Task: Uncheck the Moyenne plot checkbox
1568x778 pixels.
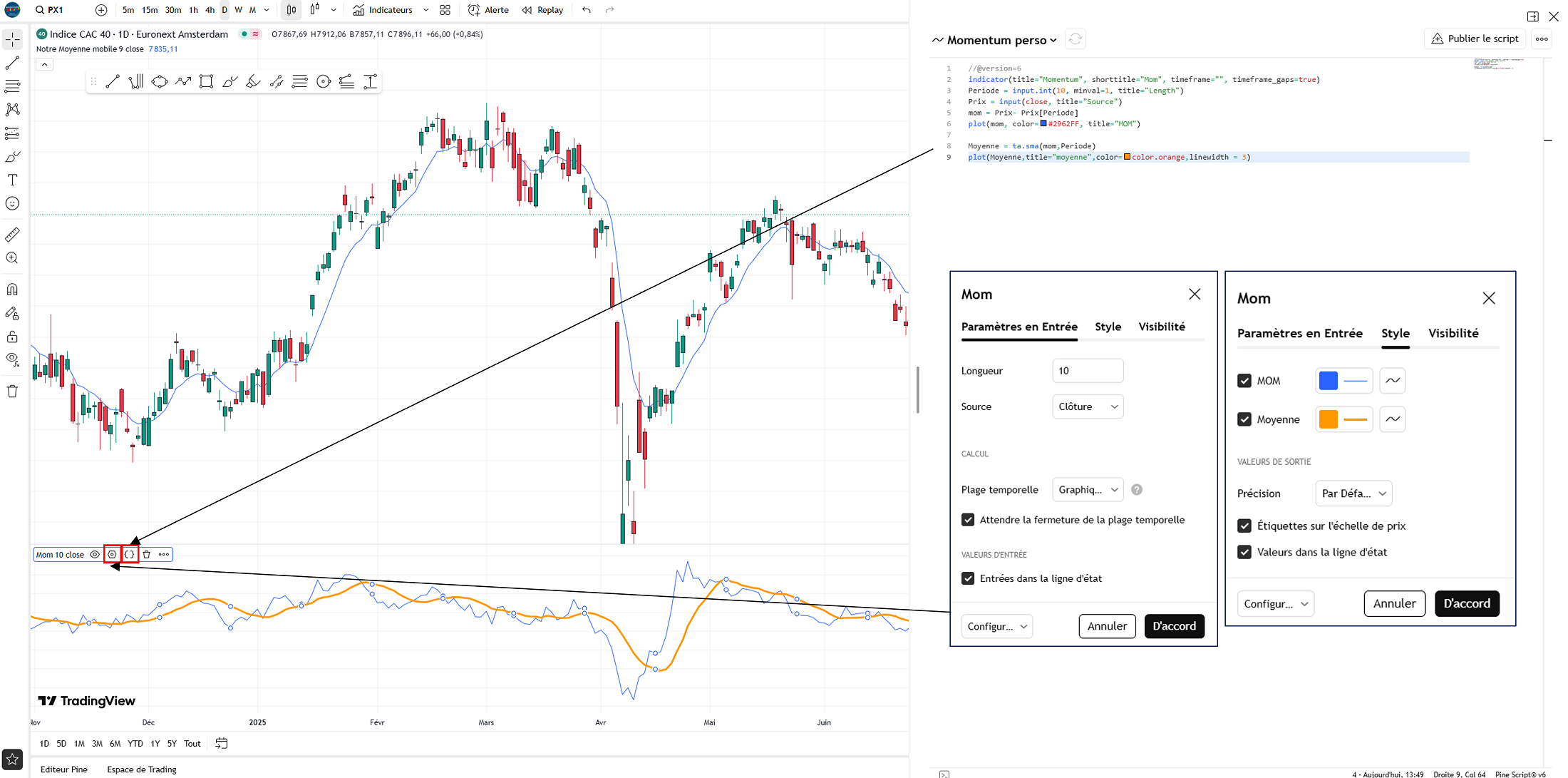Action: (1244, 419)
